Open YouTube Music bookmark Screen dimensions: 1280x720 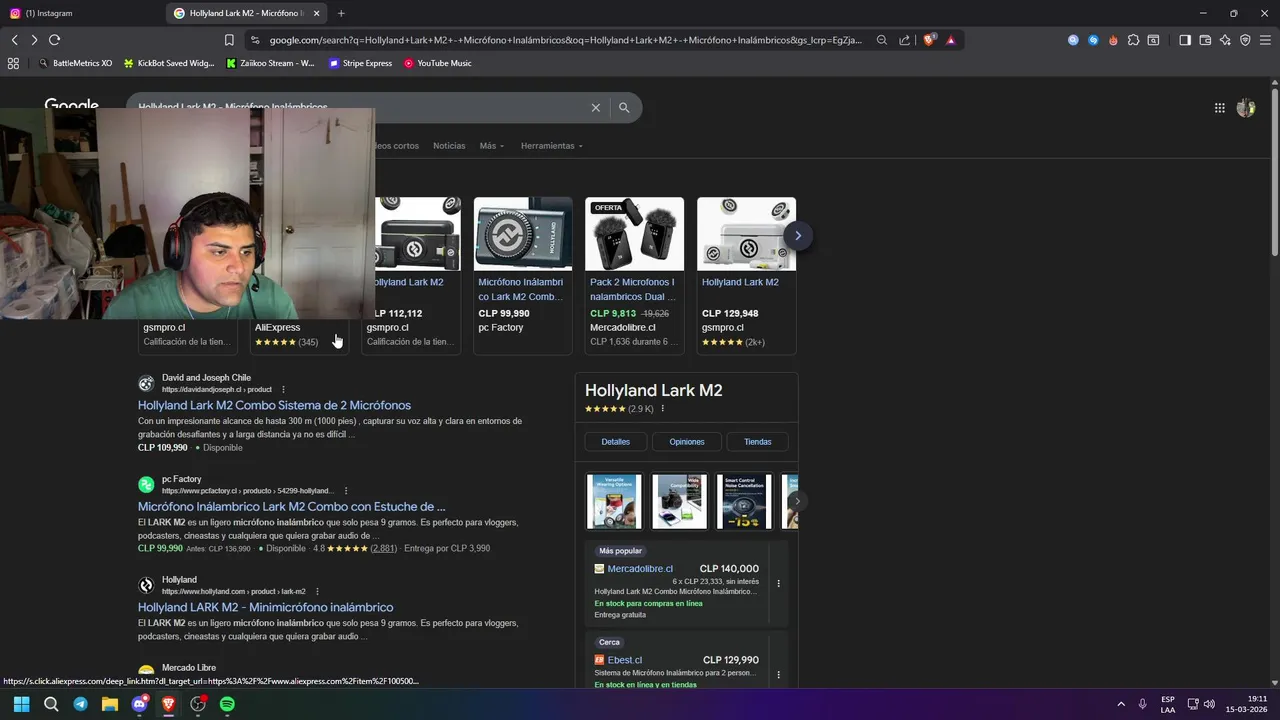click(437, 63)
